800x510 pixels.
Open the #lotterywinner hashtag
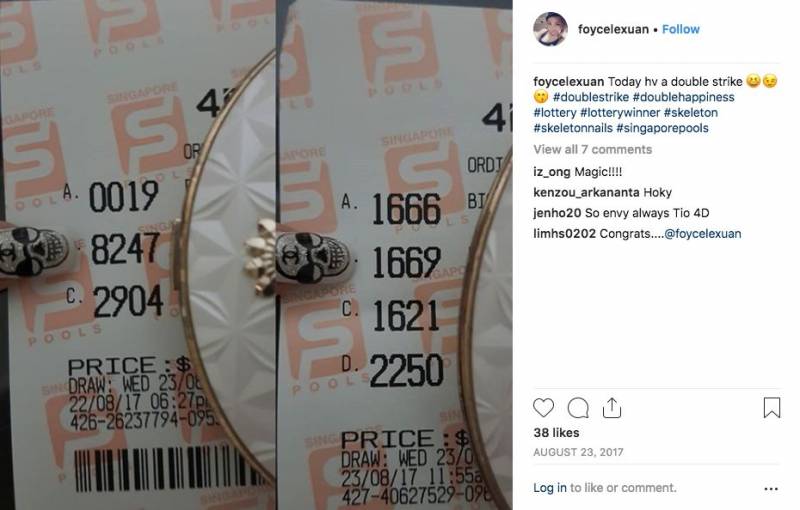pos(620,113)
